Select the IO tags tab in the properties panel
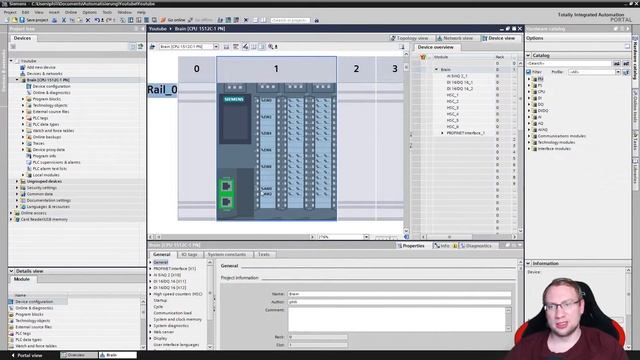The image size is (640, 360). click(189, 254)
